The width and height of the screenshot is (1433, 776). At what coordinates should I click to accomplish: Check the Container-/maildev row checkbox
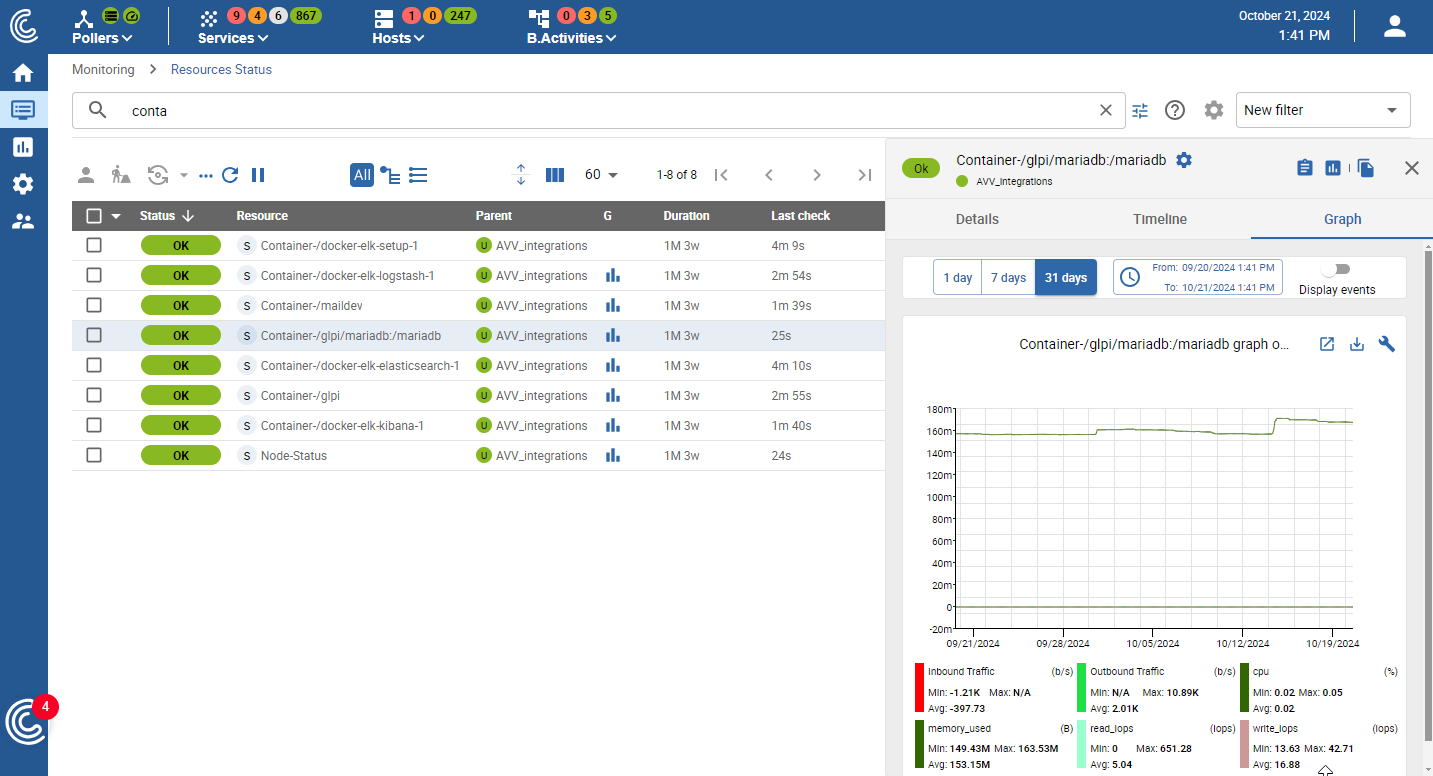(x=94, y=305)
